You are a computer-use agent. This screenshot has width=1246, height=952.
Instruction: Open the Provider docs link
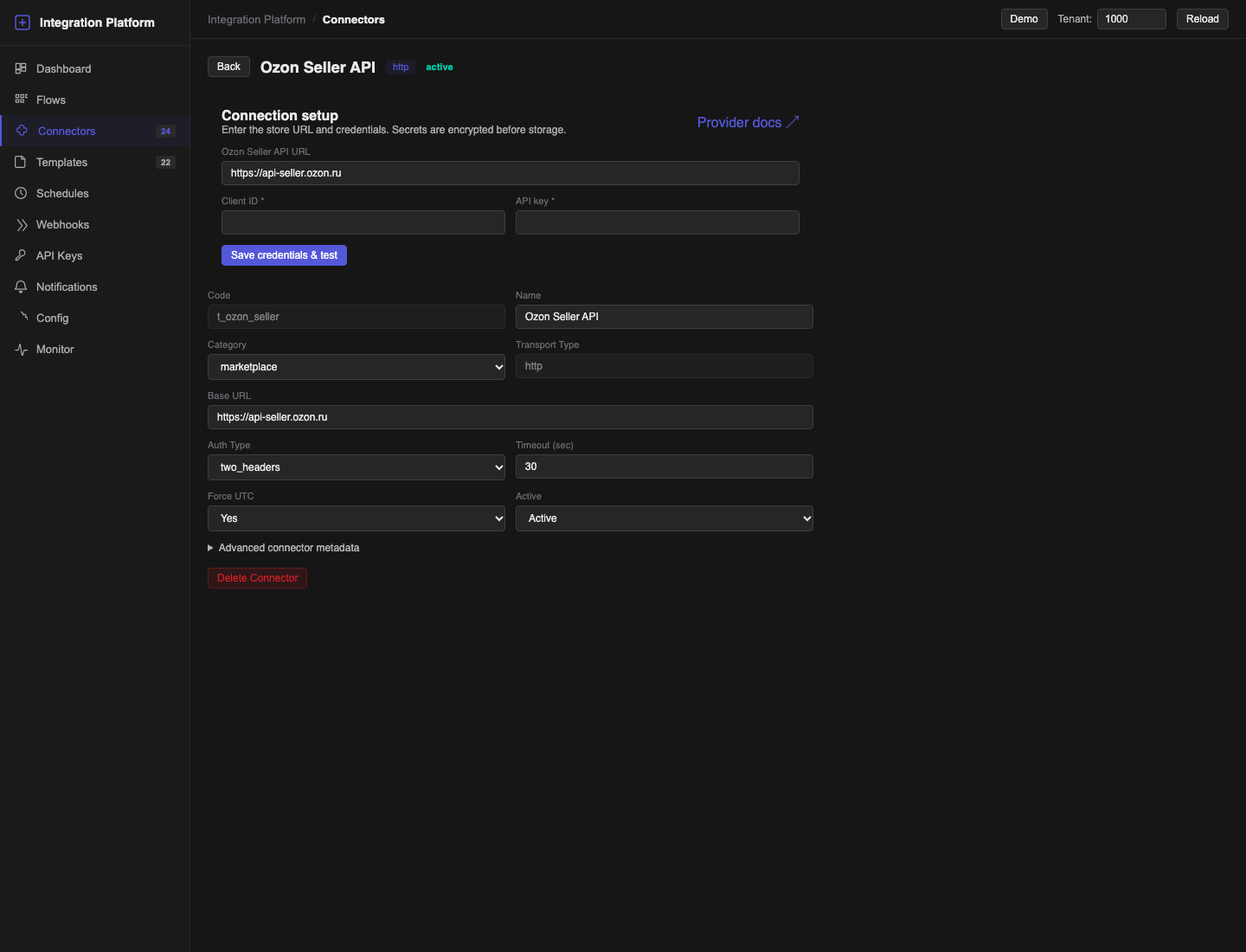pyautogui.click(x=748, y=122)
